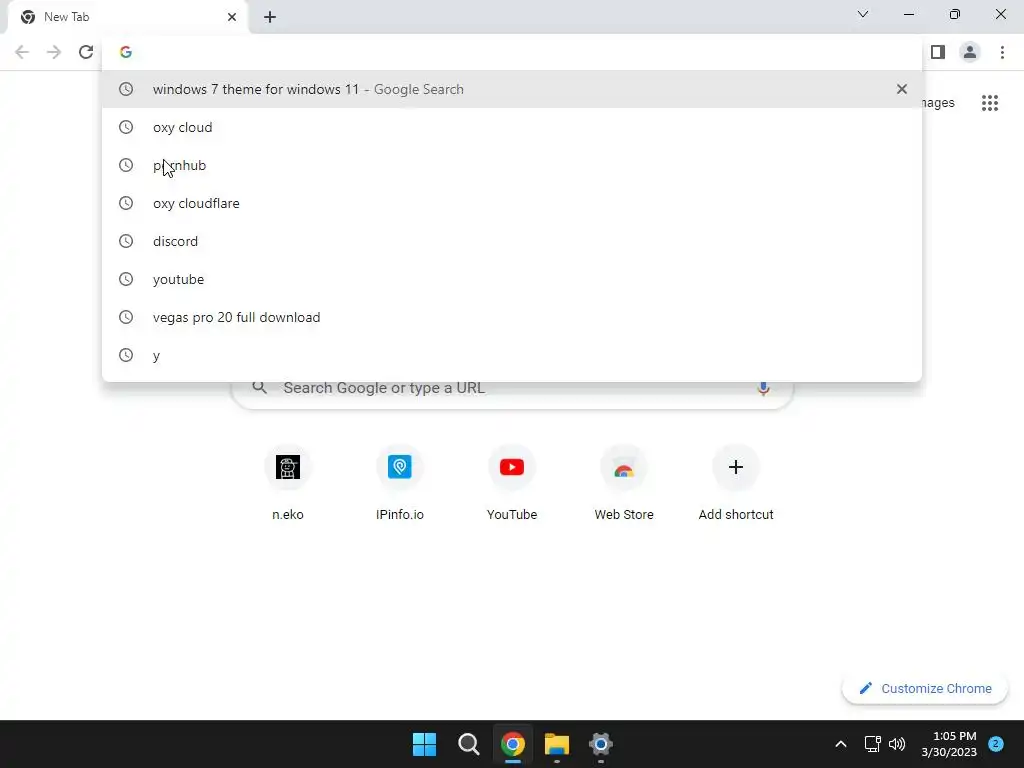Click the voice search microphone
This screenshot has height=768, width=1024.
[x=763, y=389]
